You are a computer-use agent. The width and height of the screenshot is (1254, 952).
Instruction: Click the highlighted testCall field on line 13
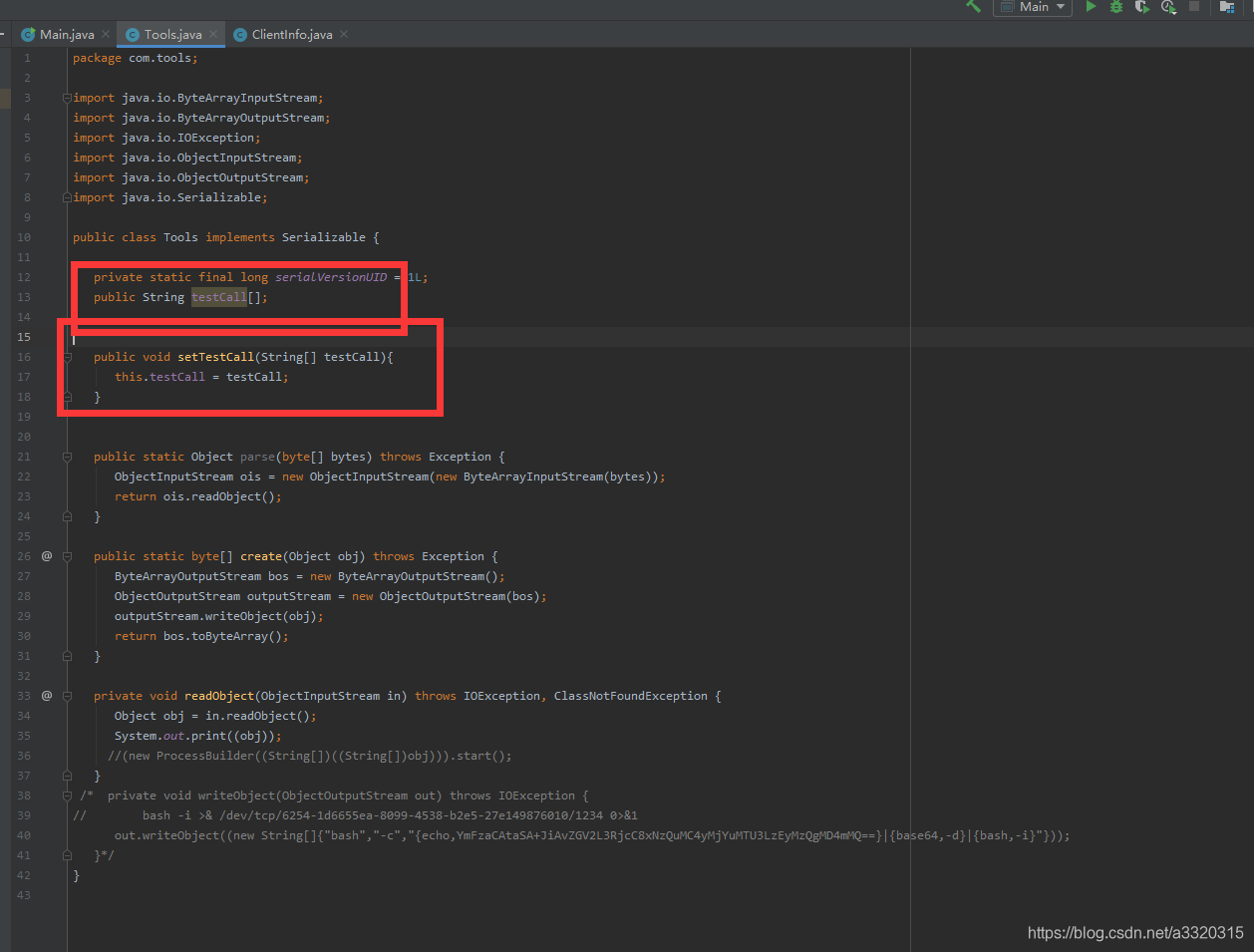218,297
